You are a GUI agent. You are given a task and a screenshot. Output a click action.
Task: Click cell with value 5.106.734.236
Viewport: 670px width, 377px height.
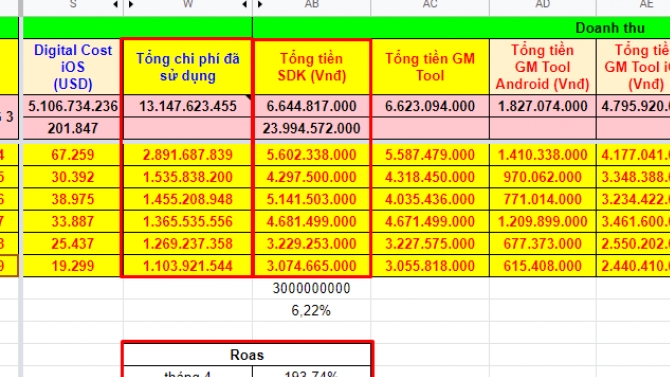(73, 106)
